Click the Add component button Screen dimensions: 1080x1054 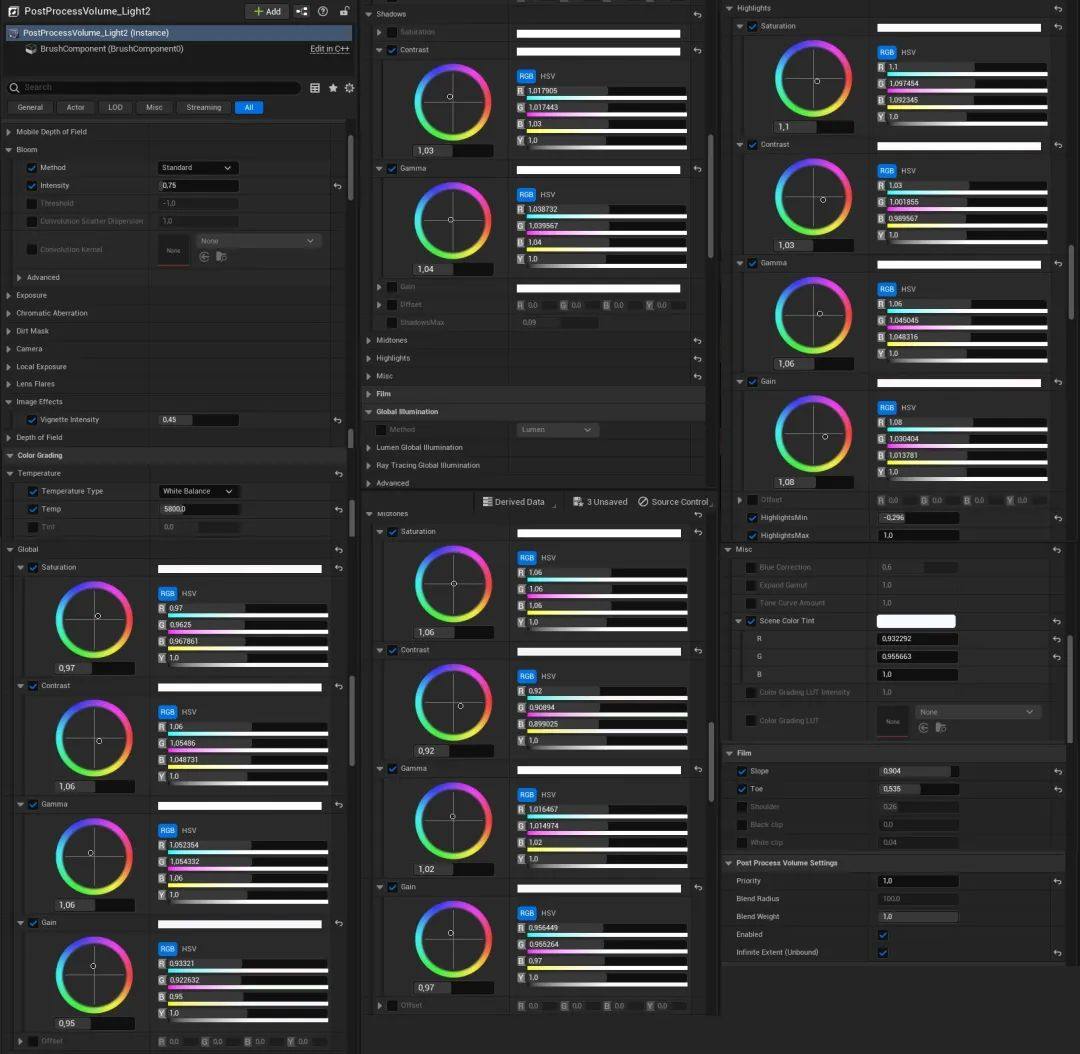coord(267,12)
